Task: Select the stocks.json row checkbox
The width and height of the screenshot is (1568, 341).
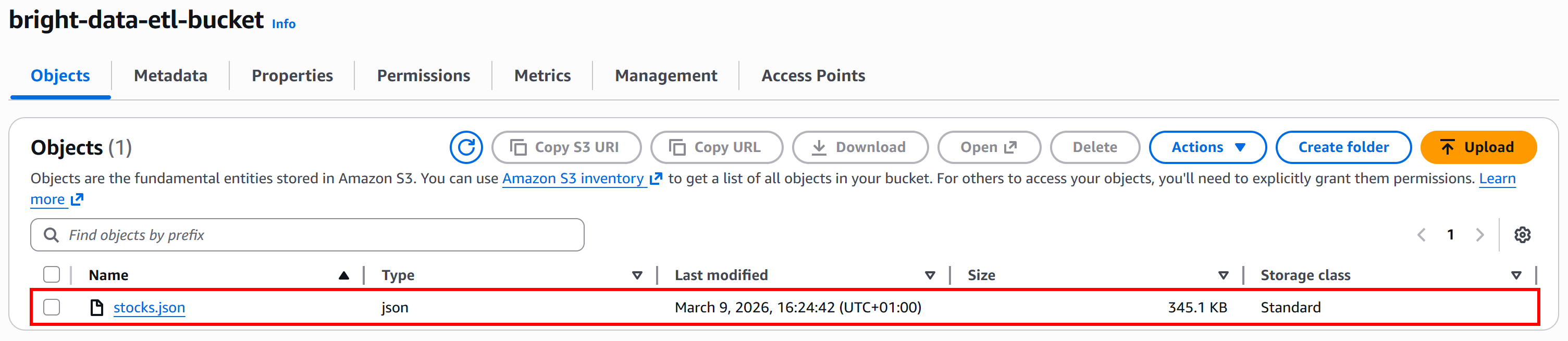Action: tap(52, 308)
